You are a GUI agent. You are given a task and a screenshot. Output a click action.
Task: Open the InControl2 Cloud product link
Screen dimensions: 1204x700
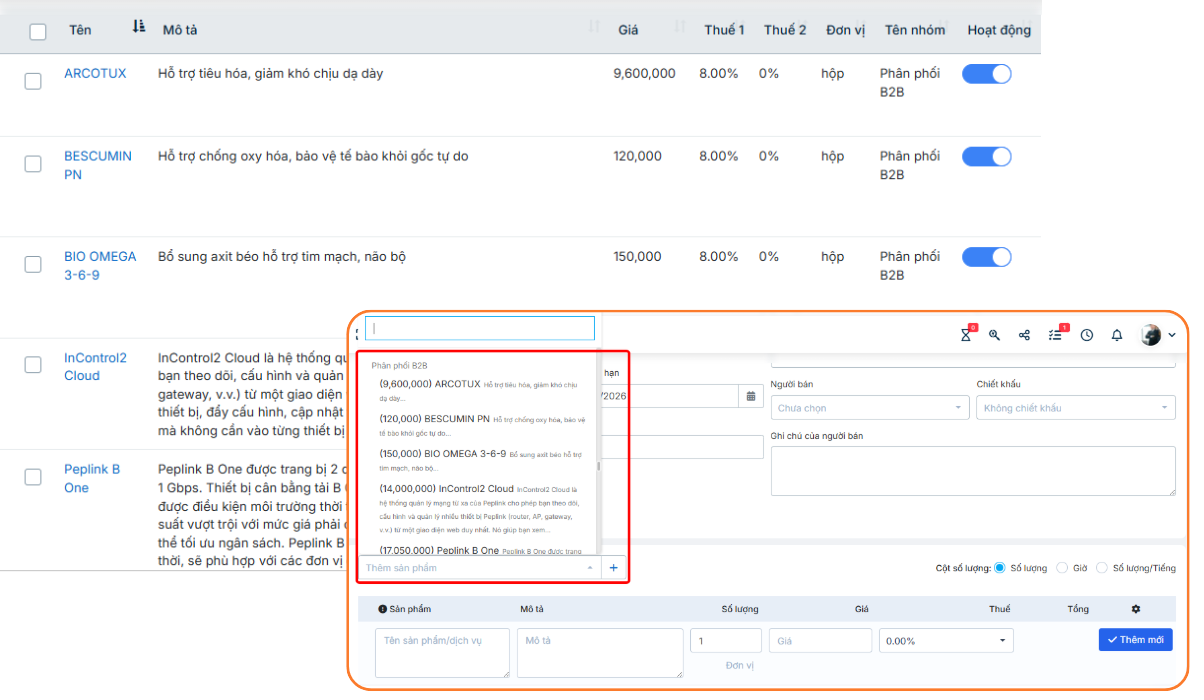pyautogui.click(x=95, y=367)
